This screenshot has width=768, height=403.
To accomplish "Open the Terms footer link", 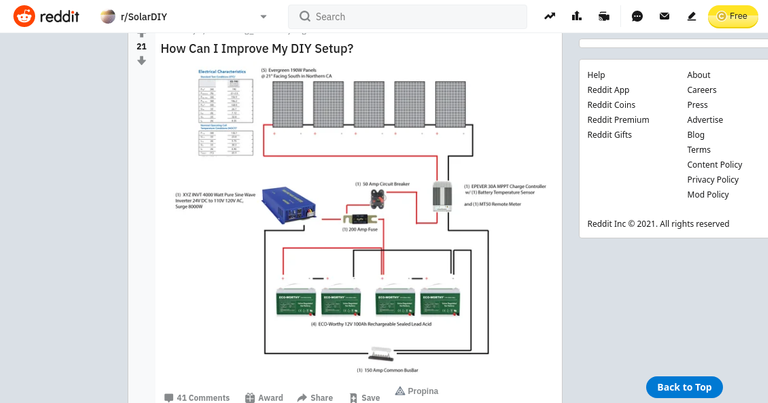I will [698, 150].
